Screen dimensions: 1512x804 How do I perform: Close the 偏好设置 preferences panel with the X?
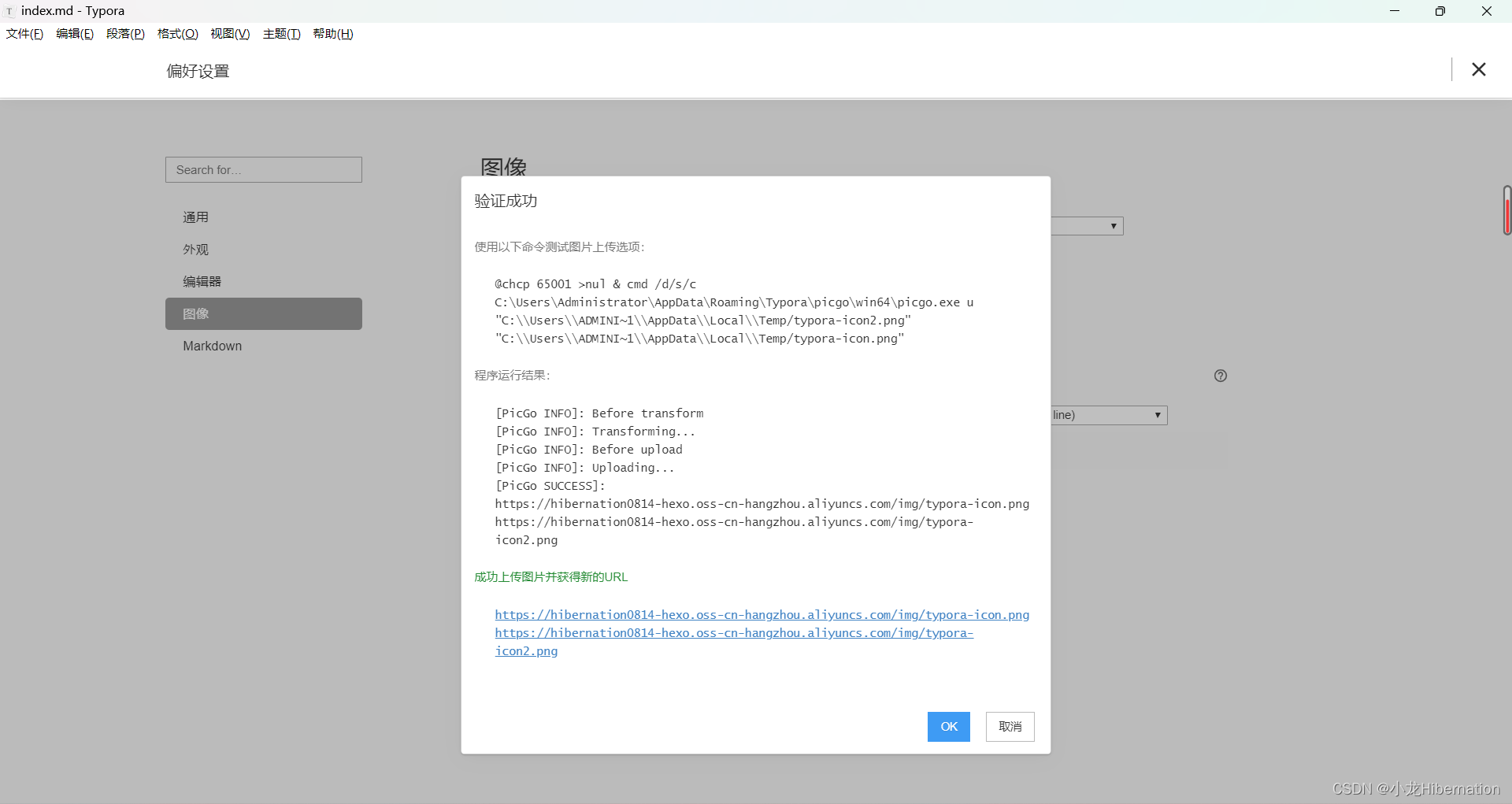(x=1479, y=69)
